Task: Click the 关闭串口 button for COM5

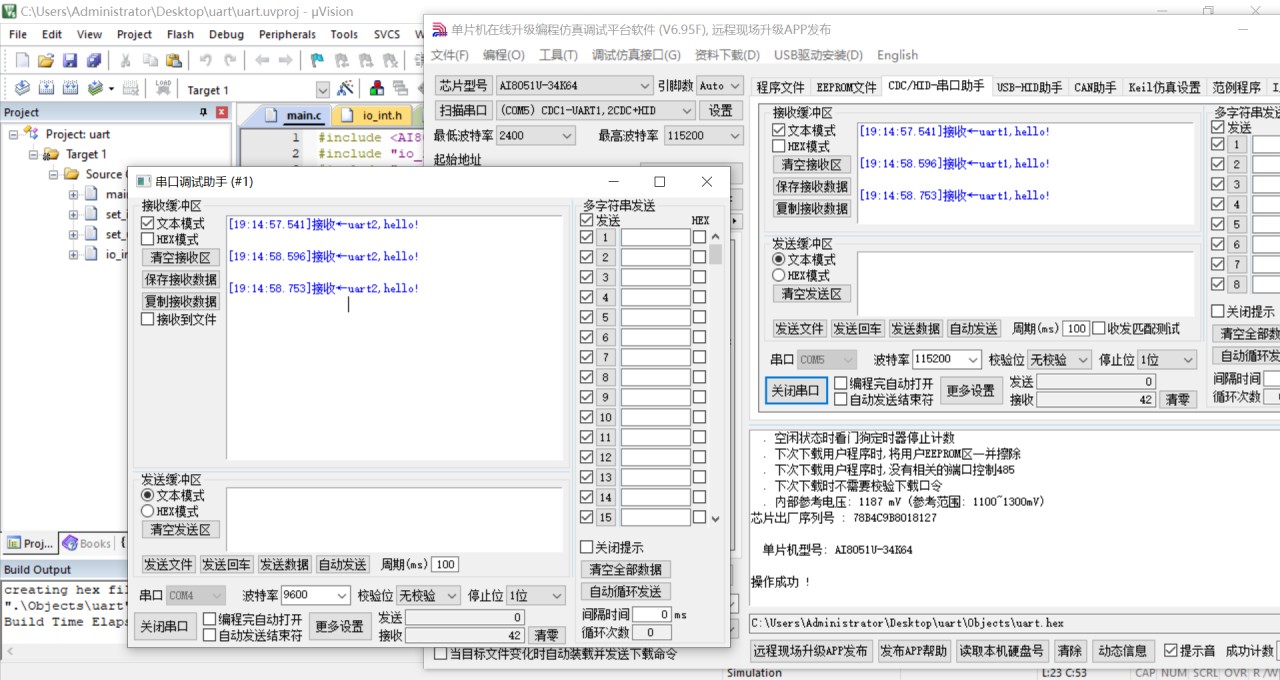Action: click(797, 391)
